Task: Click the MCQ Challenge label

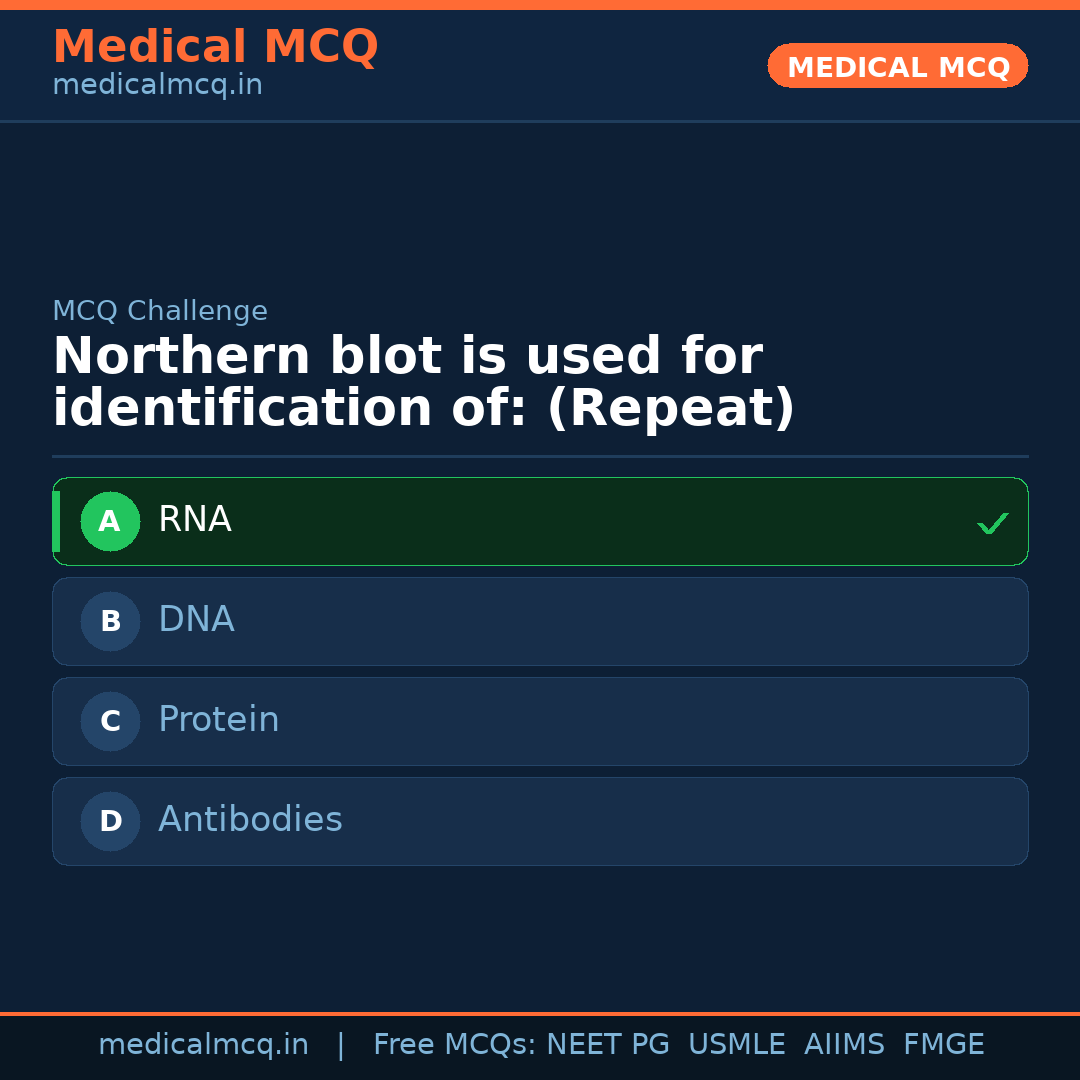Action: click(x=160, y=311)
